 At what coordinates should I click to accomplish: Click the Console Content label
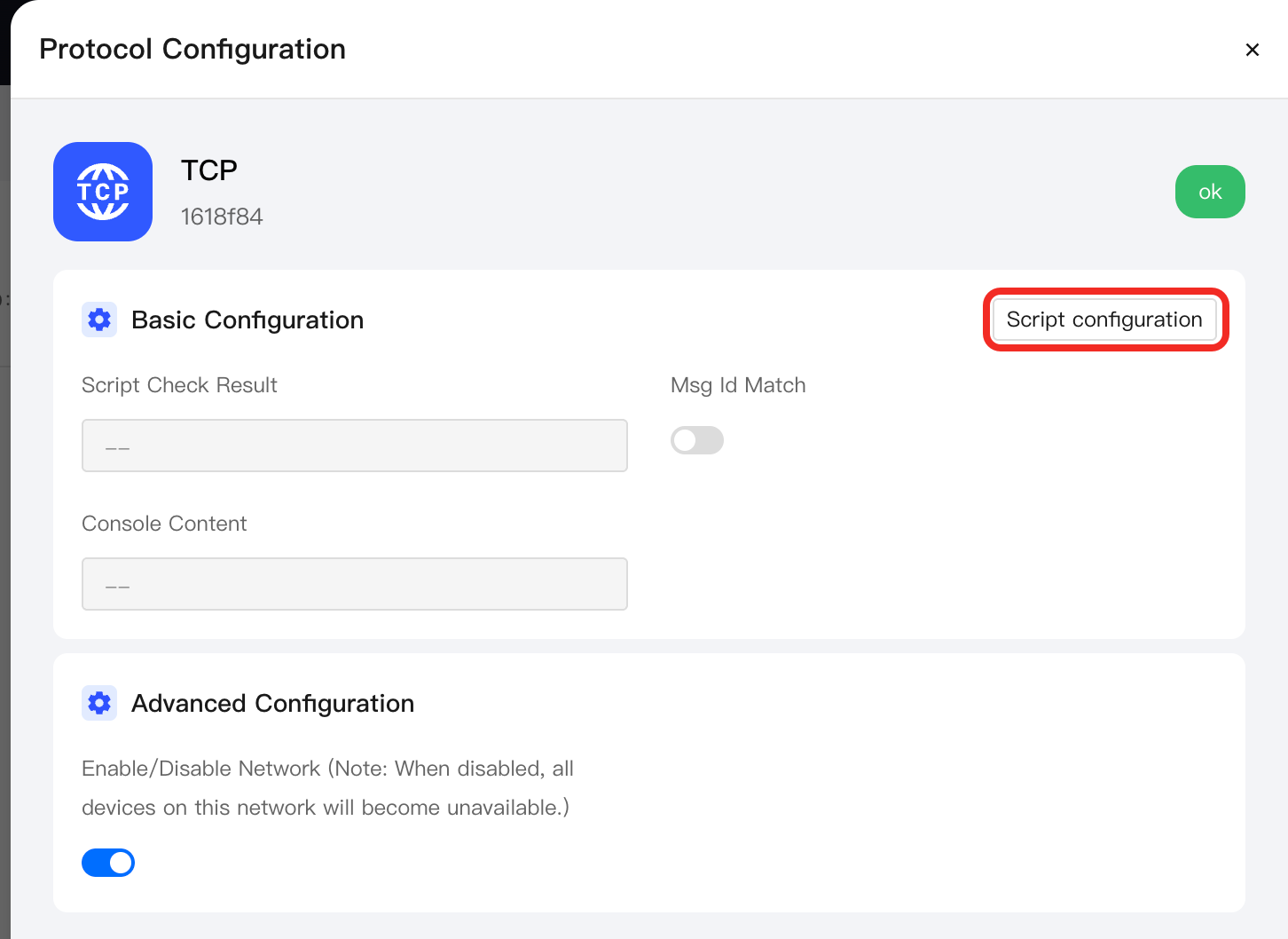[x=164, y=524]
